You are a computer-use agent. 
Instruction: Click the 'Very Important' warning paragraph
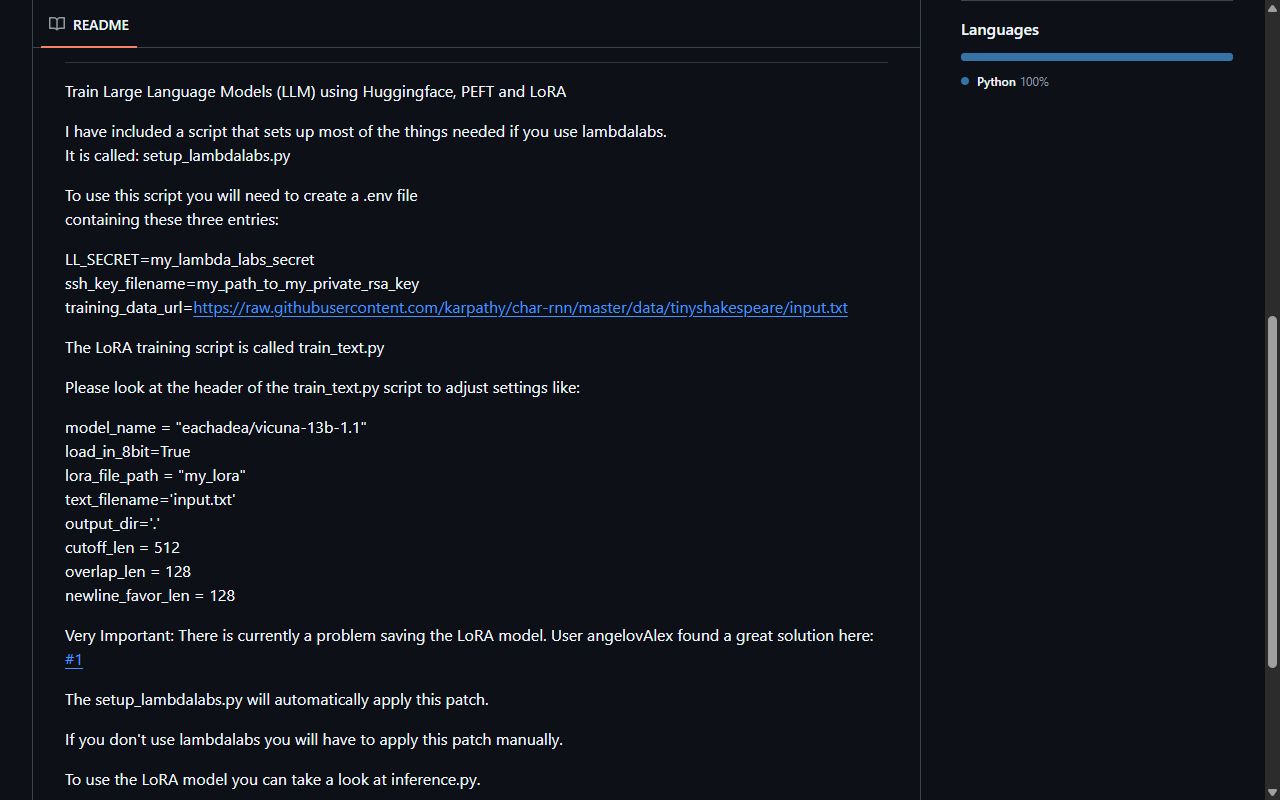tap(469, 647)
